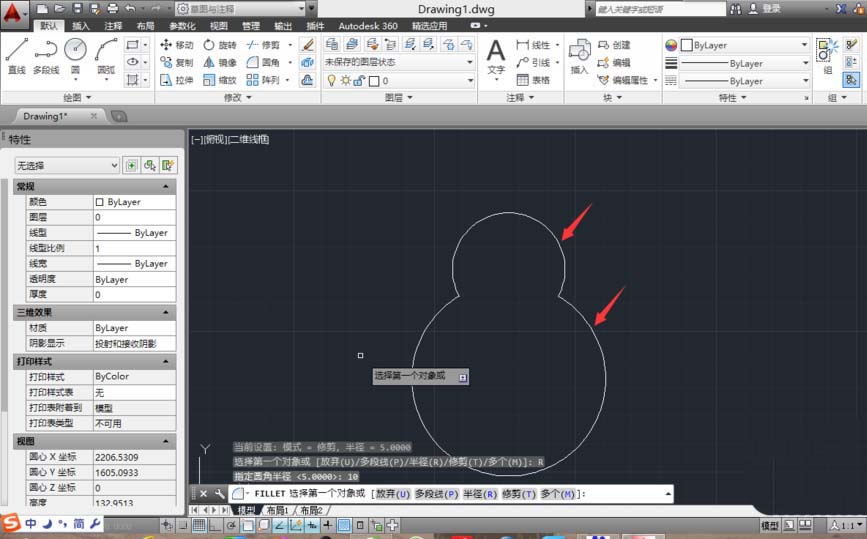Open the layer state (未保存的图层状态) dropdown
867x539 pixels.
[398, 62]
